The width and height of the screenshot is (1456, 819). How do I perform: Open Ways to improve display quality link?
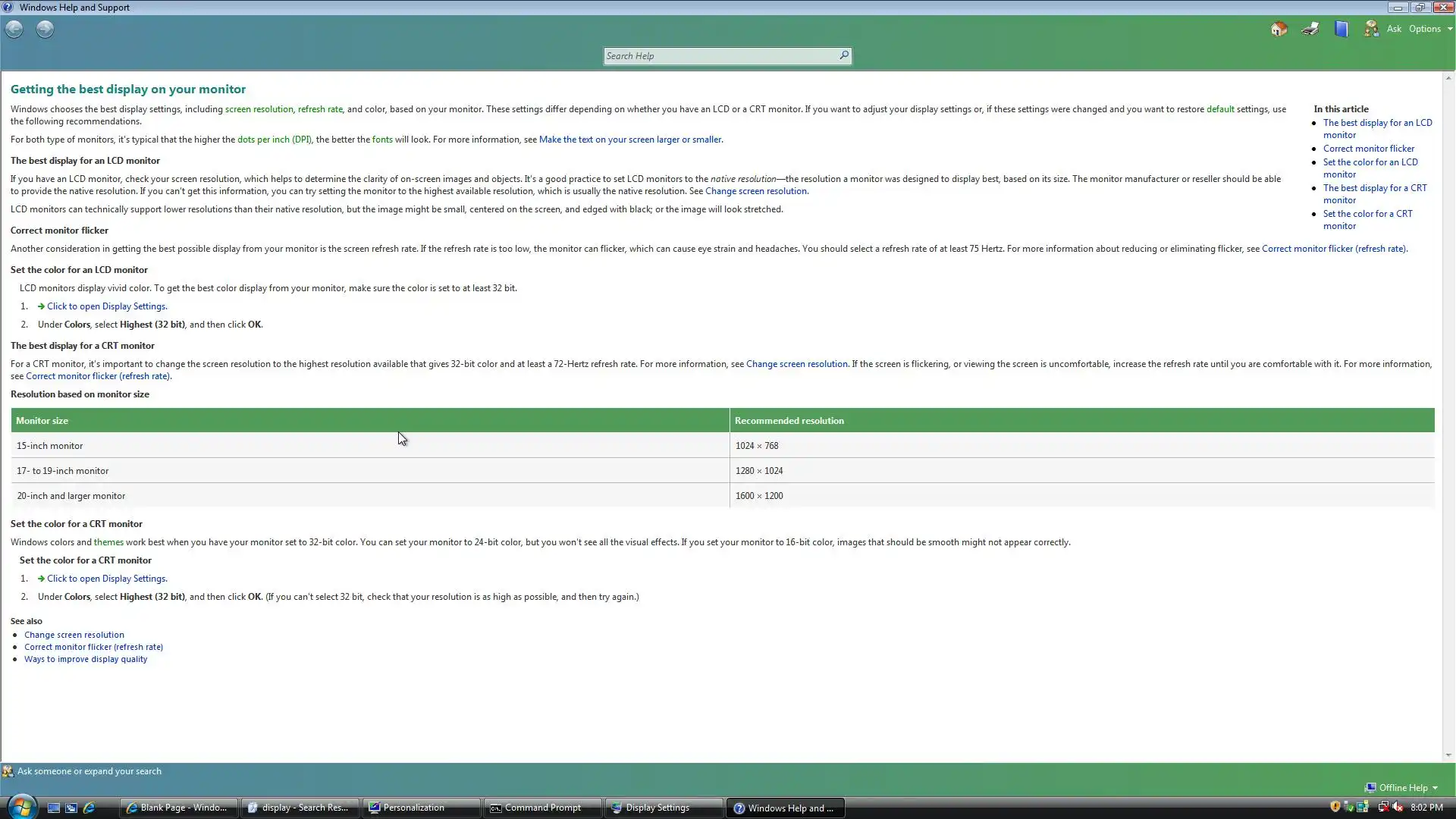86,659
